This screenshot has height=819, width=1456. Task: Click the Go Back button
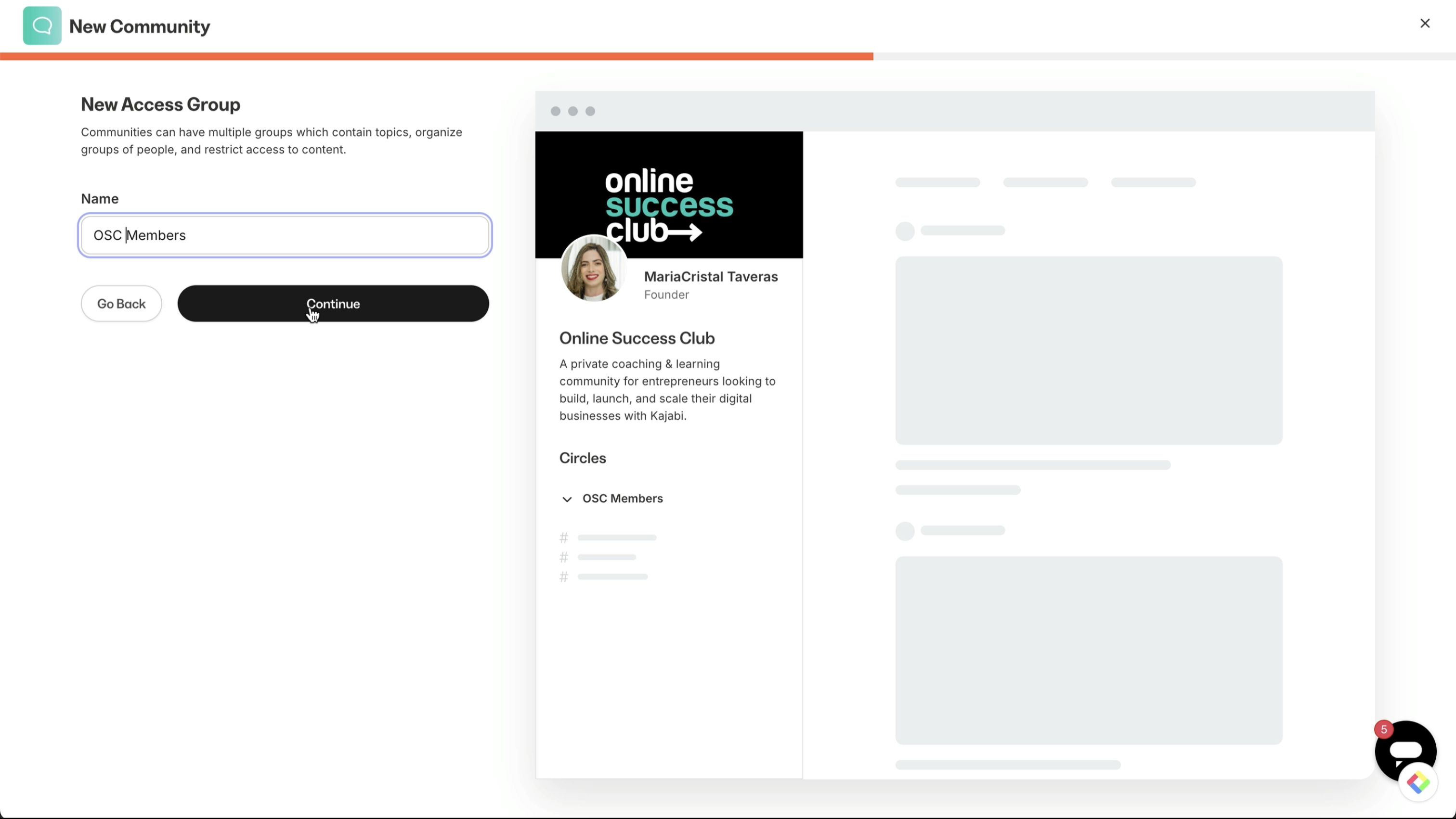[x=121, y=303]
